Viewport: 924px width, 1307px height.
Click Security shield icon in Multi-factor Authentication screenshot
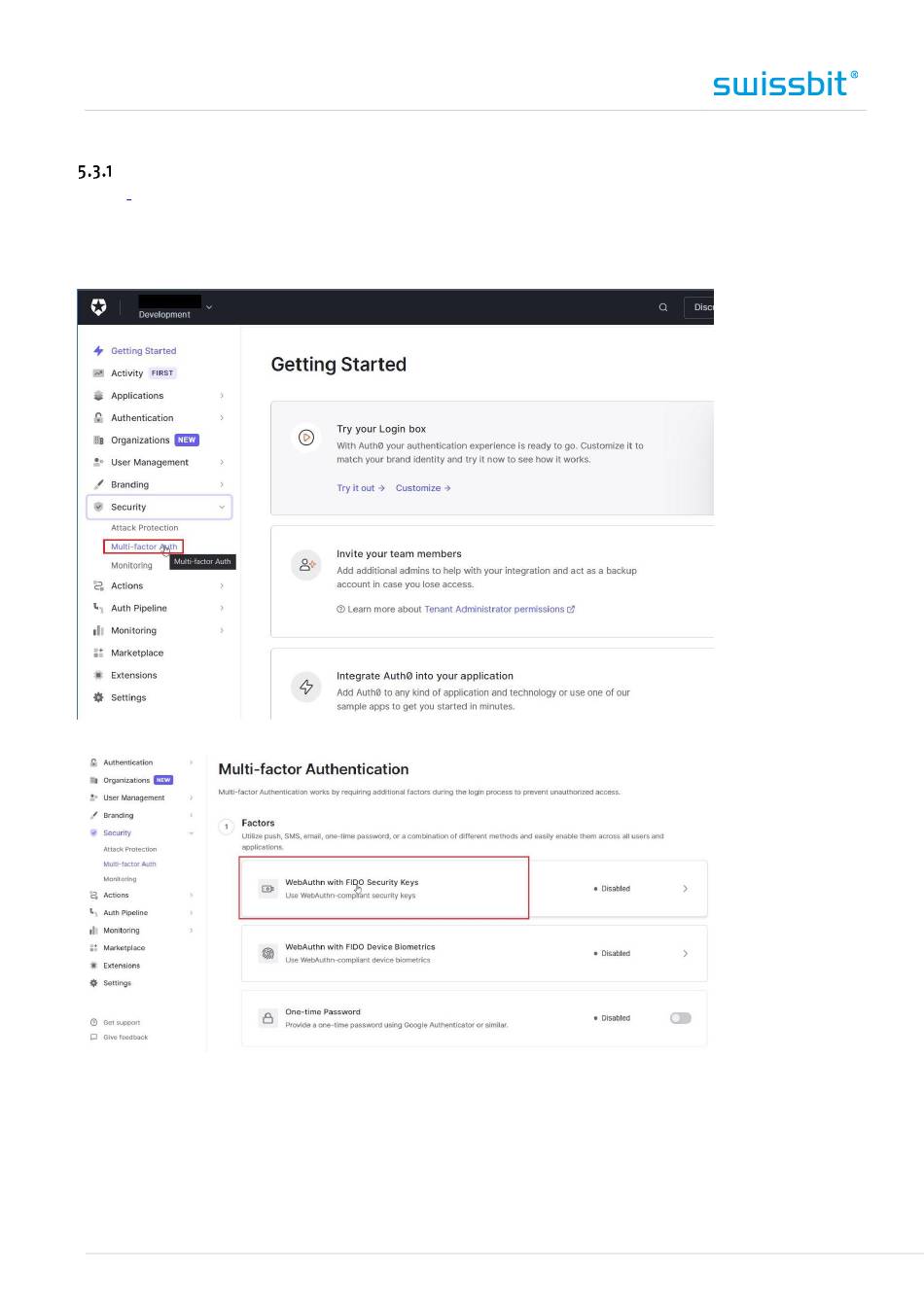[x=93, y=832]
